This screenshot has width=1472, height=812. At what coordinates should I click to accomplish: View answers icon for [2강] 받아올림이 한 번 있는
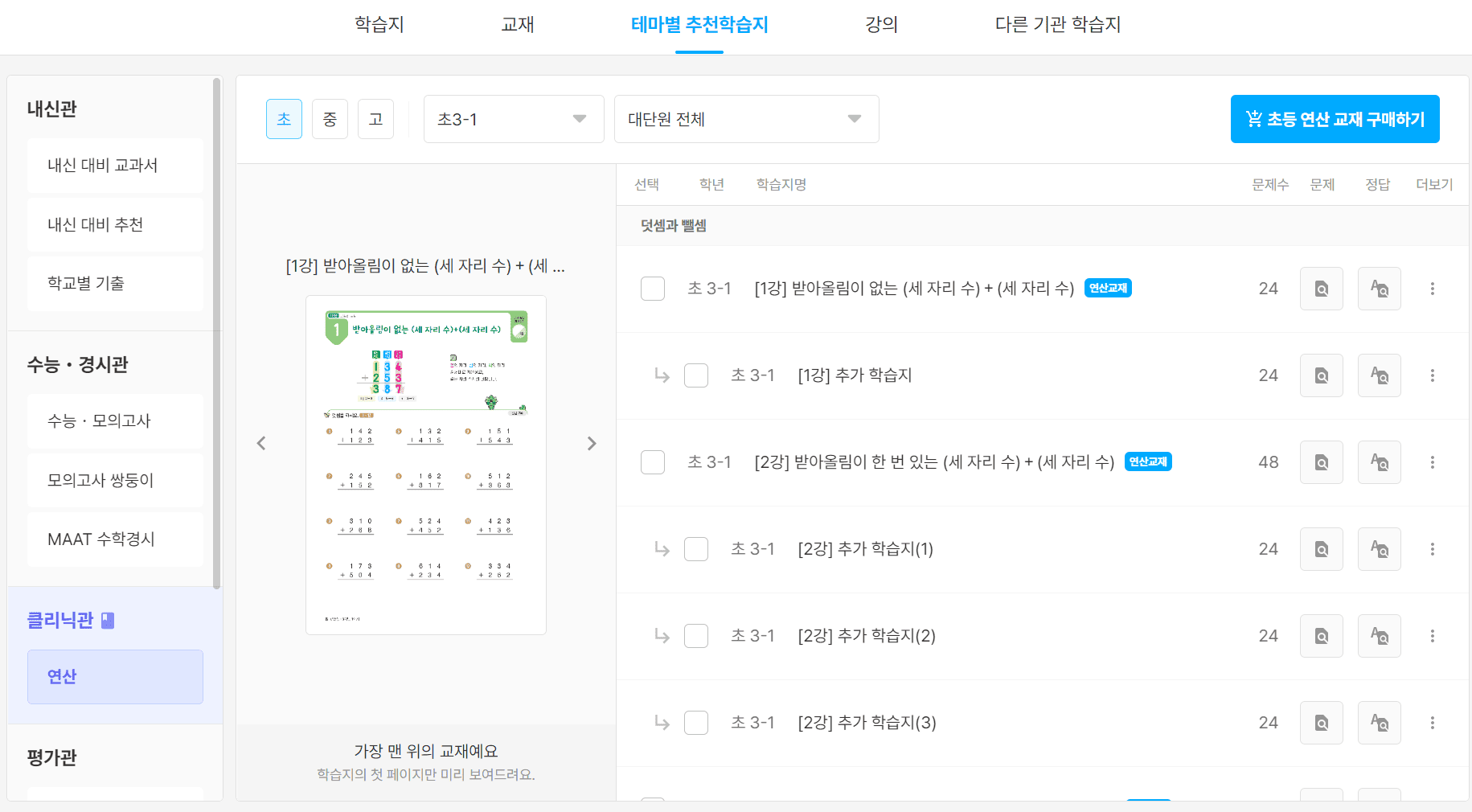click(x=1379, y=462)
